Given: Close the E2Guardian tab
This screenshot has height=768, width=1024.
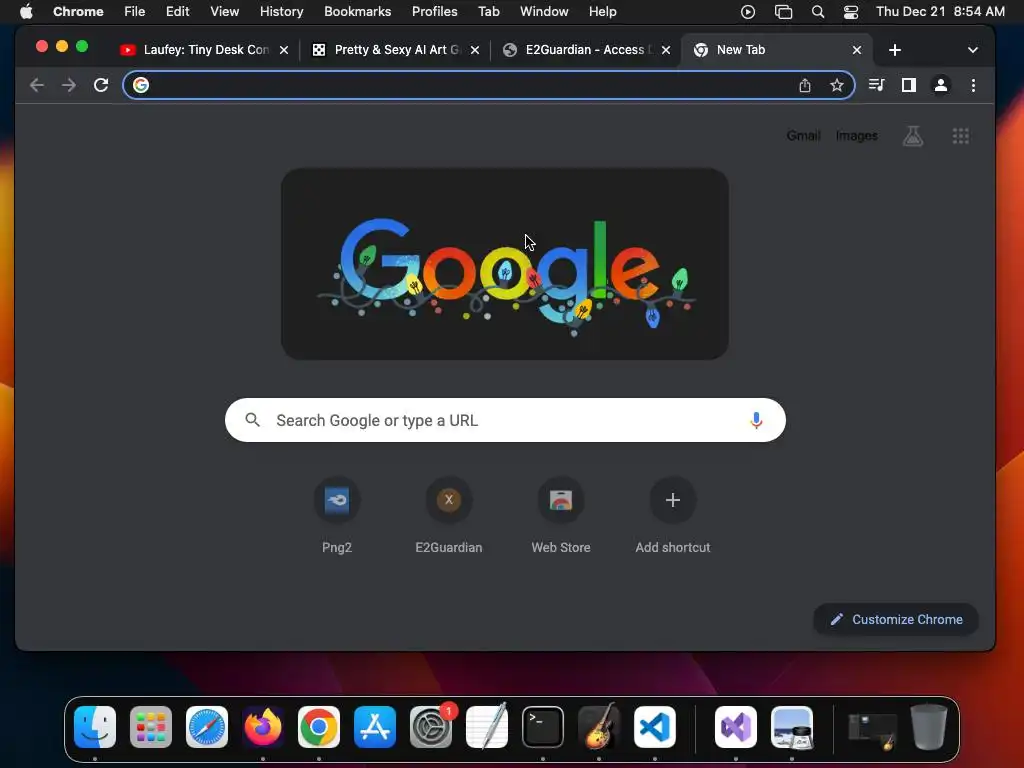Looking at the screenshot, I should click(665, 50).
